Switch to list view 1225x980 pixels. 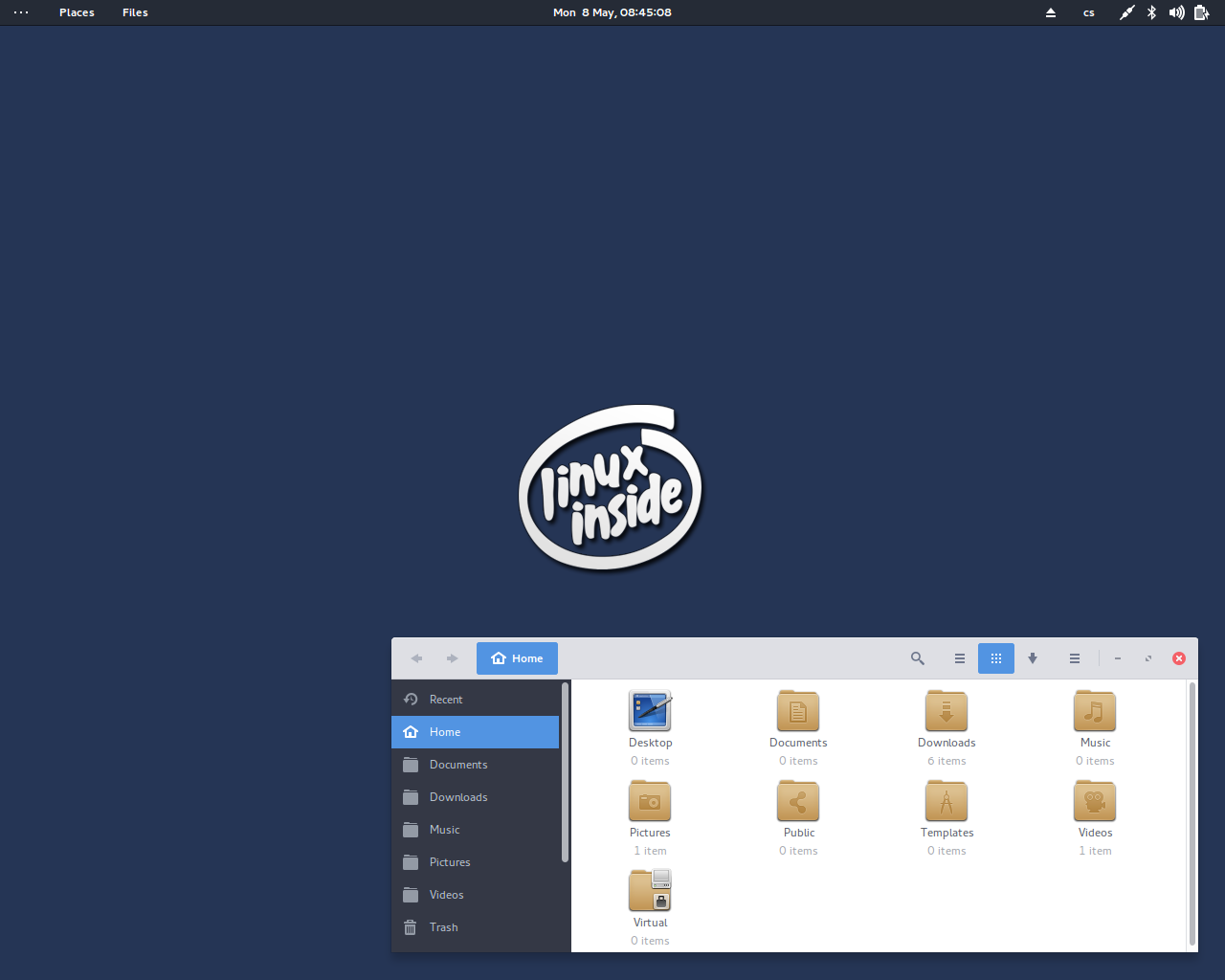point(960,658)
